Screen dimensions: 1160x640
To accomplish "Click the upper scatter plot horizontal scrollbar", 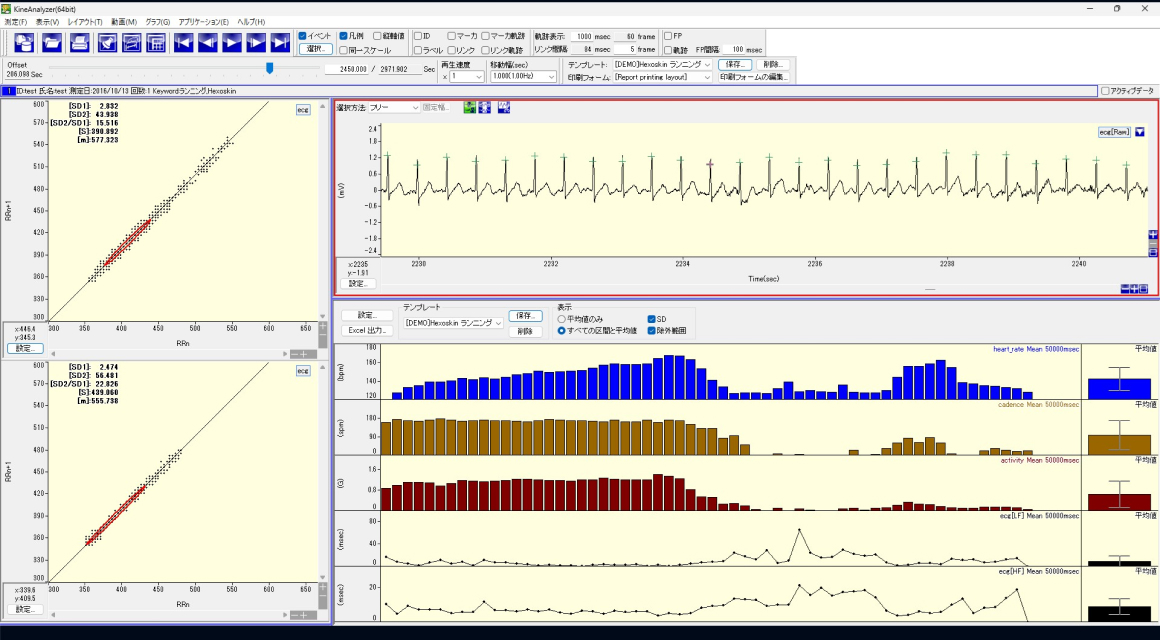I will (170, 354).
